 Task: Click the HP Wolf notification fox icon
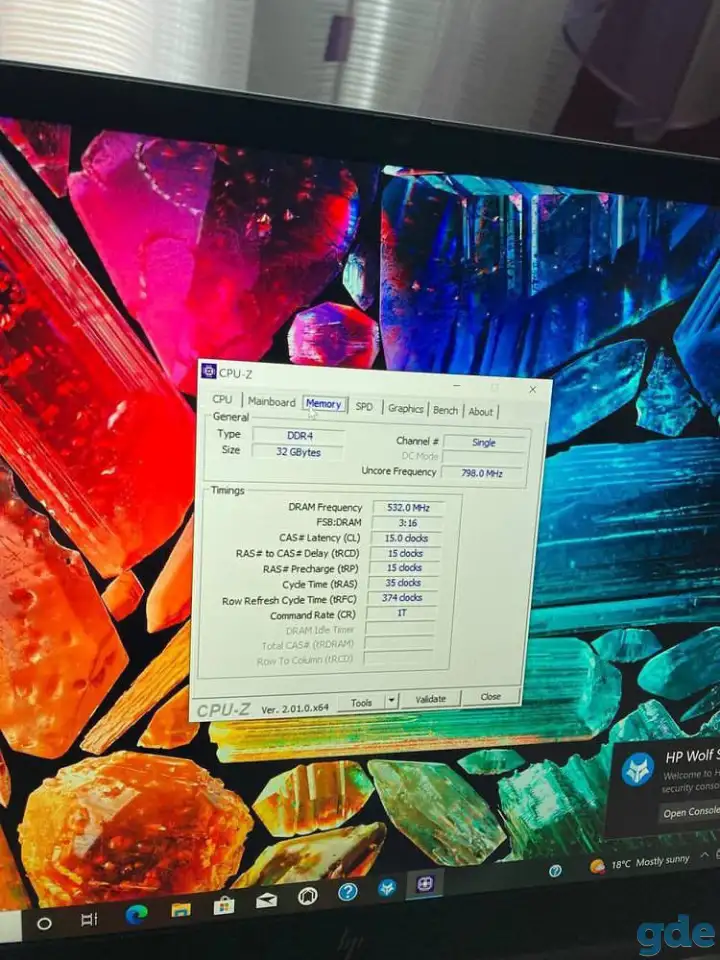pos(638,770)
